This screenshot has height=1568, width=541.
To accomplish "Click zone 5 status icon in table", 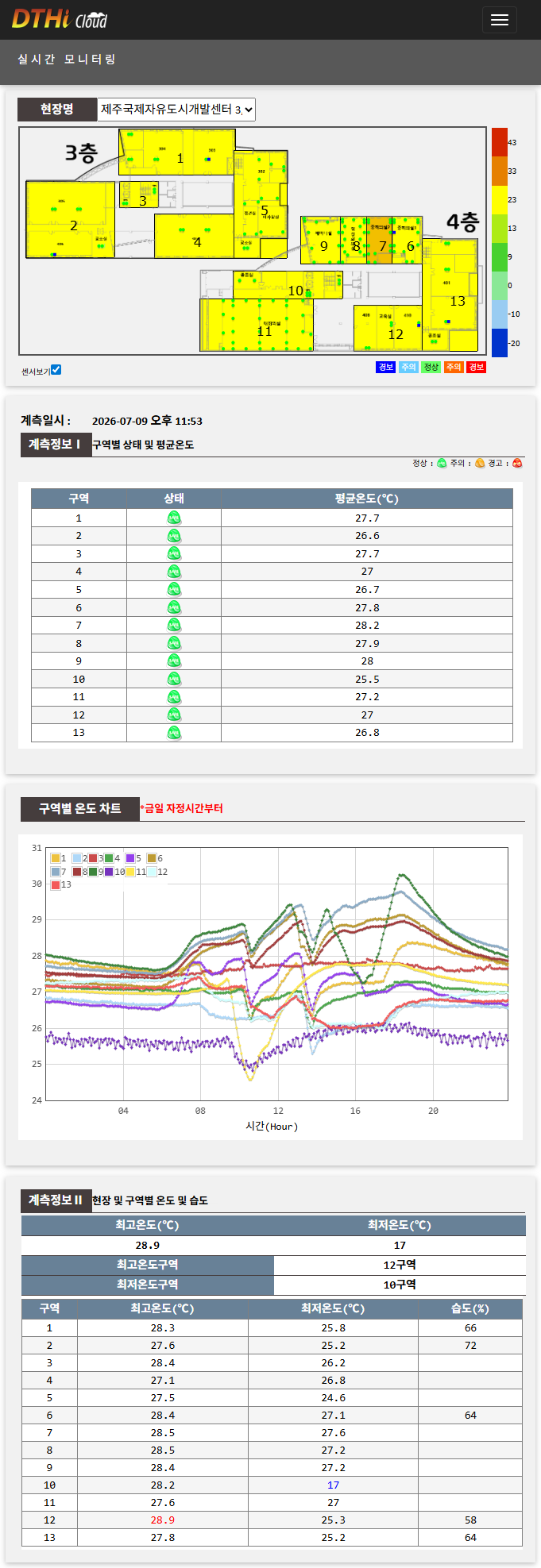I will 174,590.
